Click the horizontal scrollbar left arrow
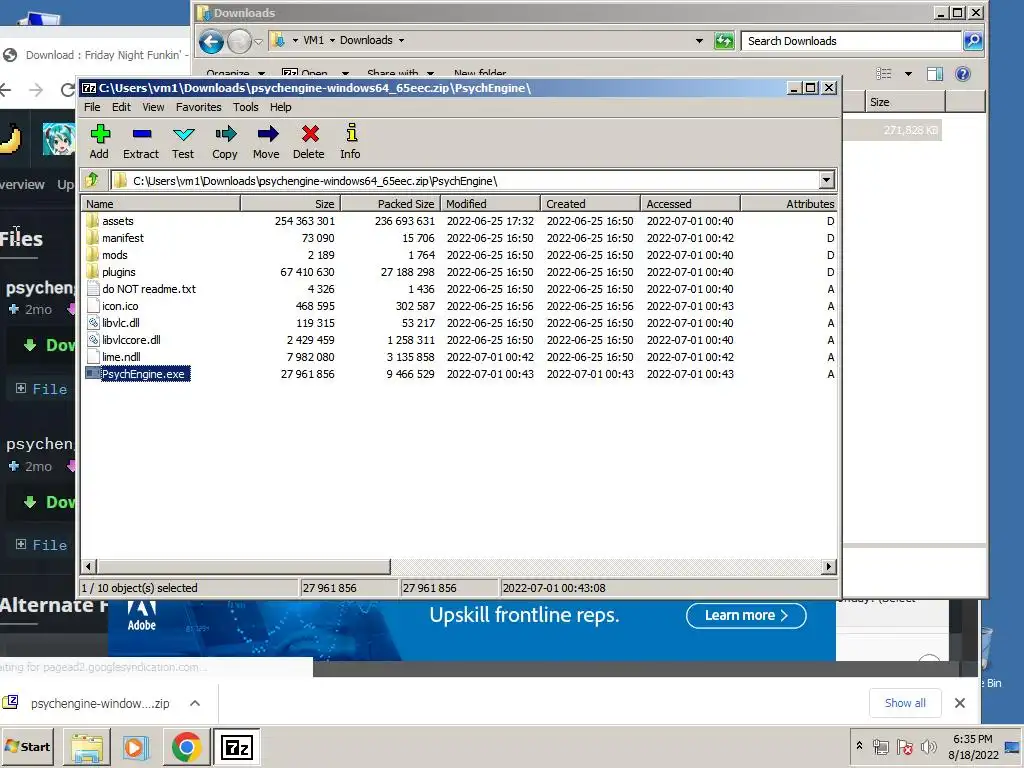Screen dimensions: 1024x768 pyautogui.click(x=89, y=566)
